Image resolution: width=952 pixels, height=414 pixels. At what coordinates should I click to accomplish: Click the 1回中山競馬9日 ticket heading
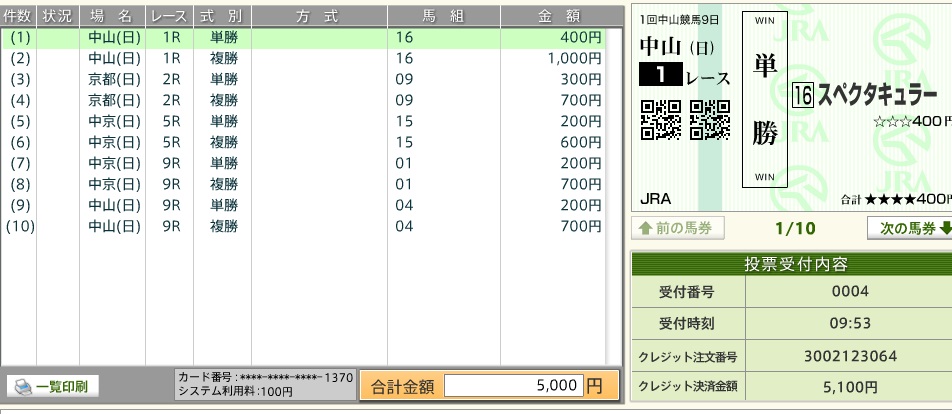[679, 20]
